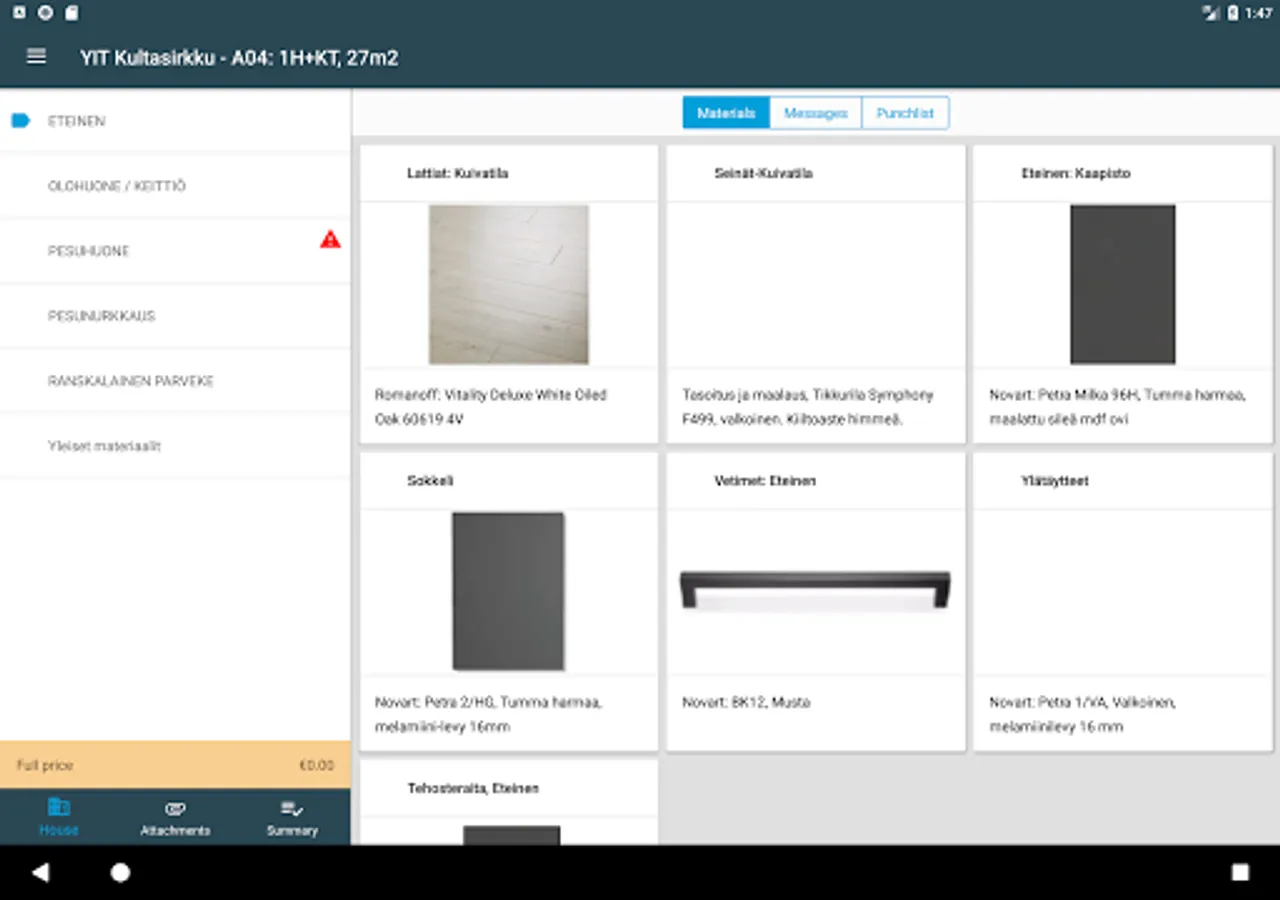Click the dark grey Kaapisto door thumbnail
This screenshot has width=1280, height=900.
(x=1123, y=285)
